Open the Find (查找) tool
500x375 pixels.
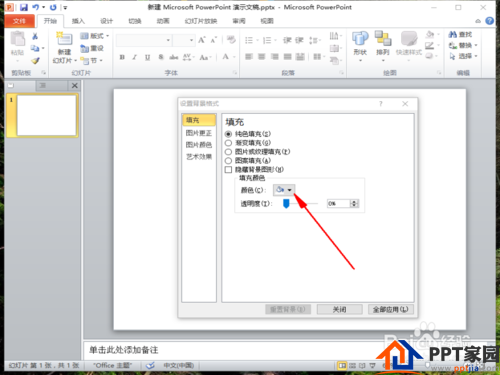click(x=460, y=34)
